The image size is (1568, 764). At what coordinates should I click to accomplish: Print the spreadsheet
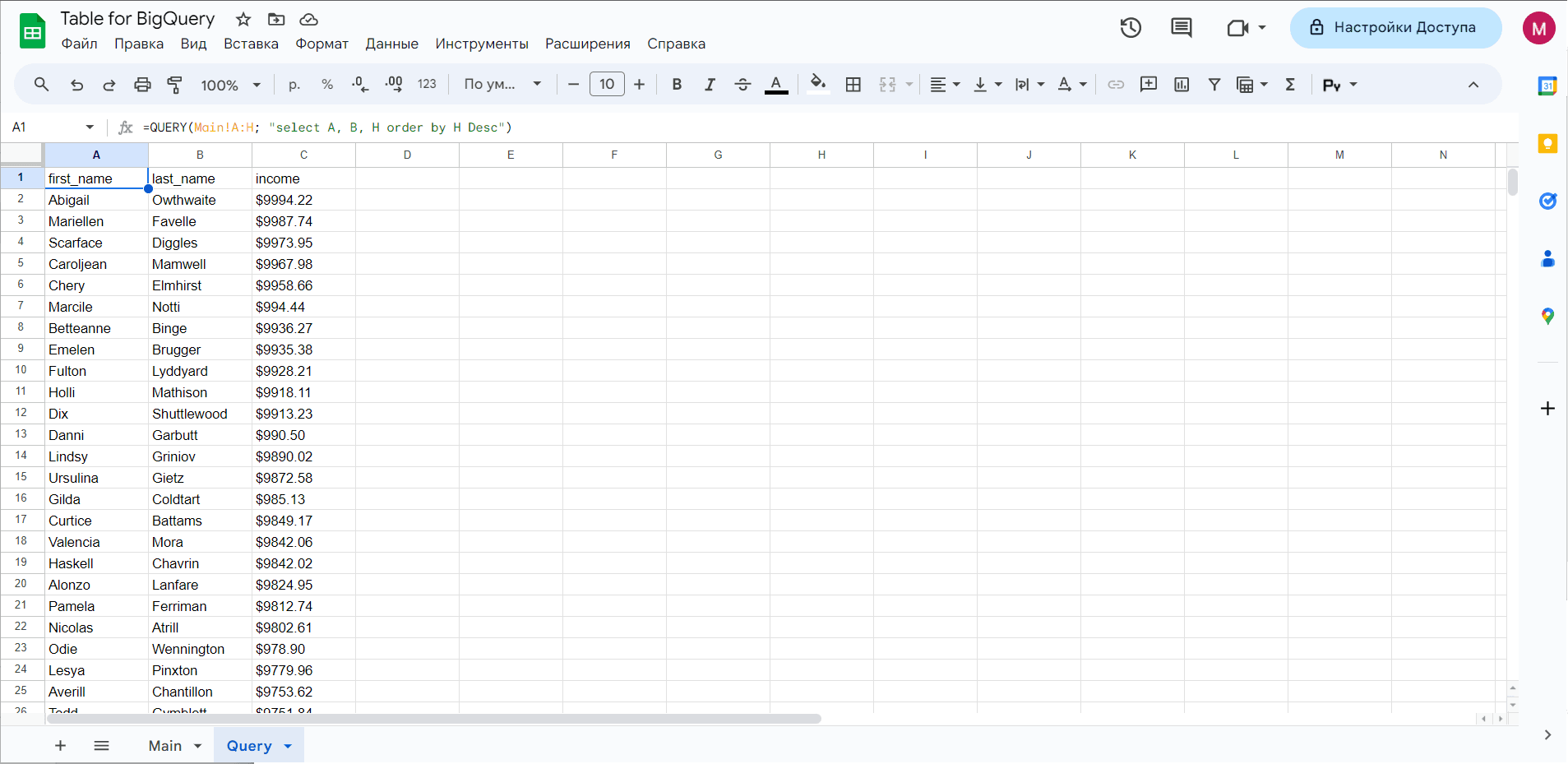(x=142, y=84)
